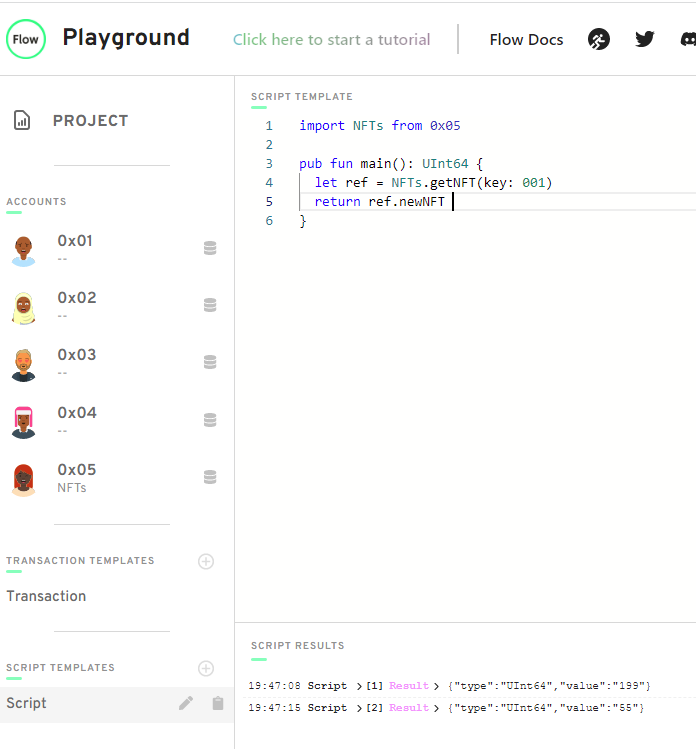Click the 'pub fun main()' code line

pos(391,164)
